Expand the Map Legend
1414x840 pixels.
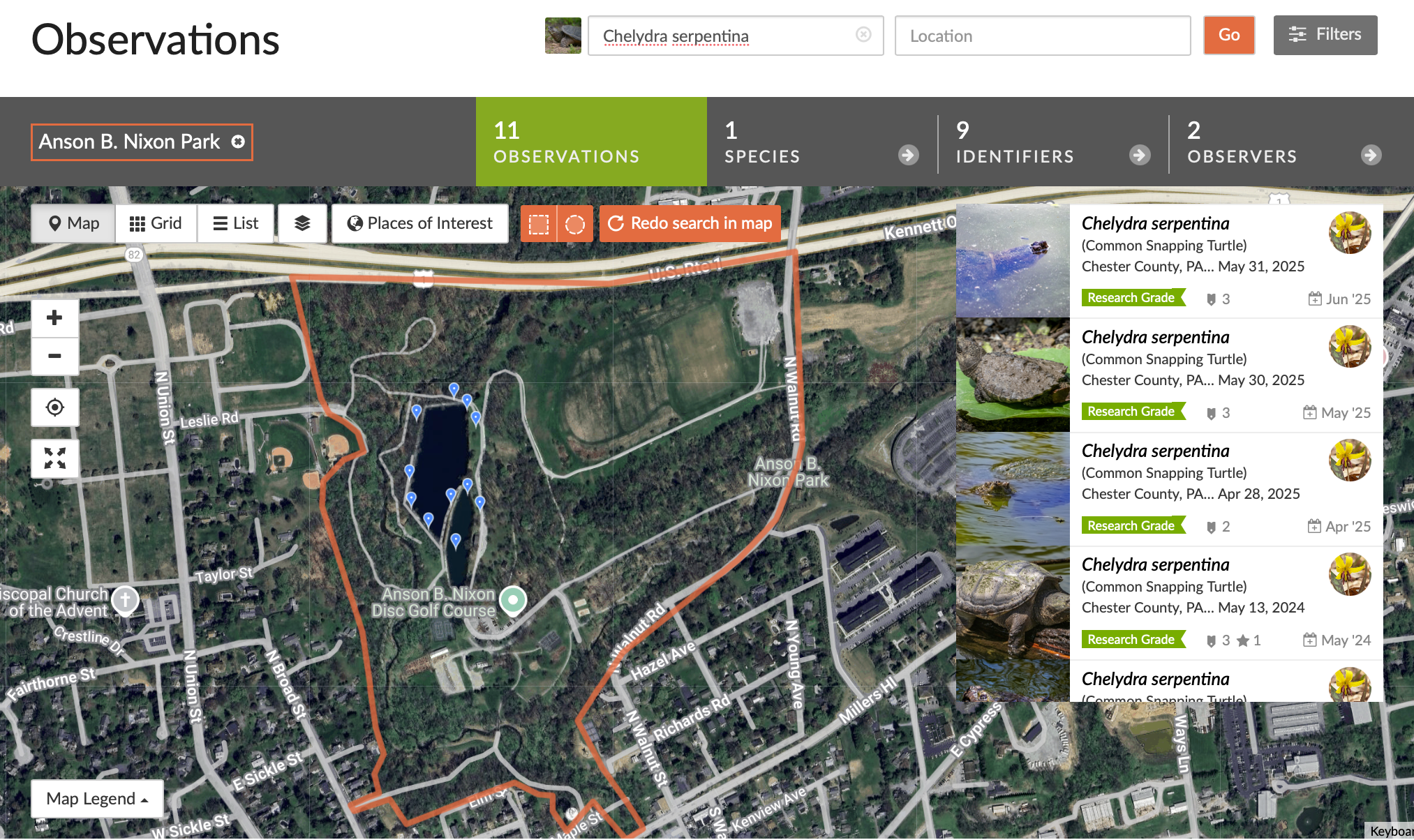pyautogui.click(x=97, y=799)
